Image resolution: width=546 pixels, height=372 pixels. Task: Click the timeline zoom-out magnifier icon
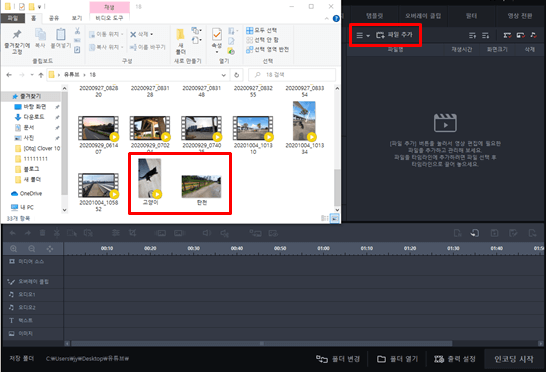coord(32,248)
